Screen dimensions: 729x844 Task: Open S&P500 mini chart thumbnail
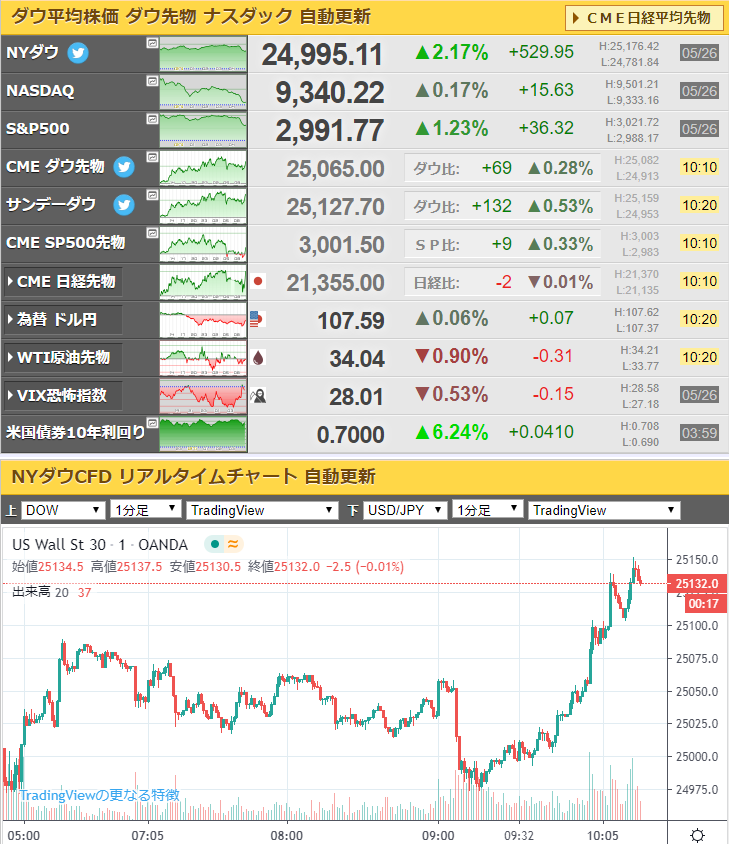(x=203, y=130)
